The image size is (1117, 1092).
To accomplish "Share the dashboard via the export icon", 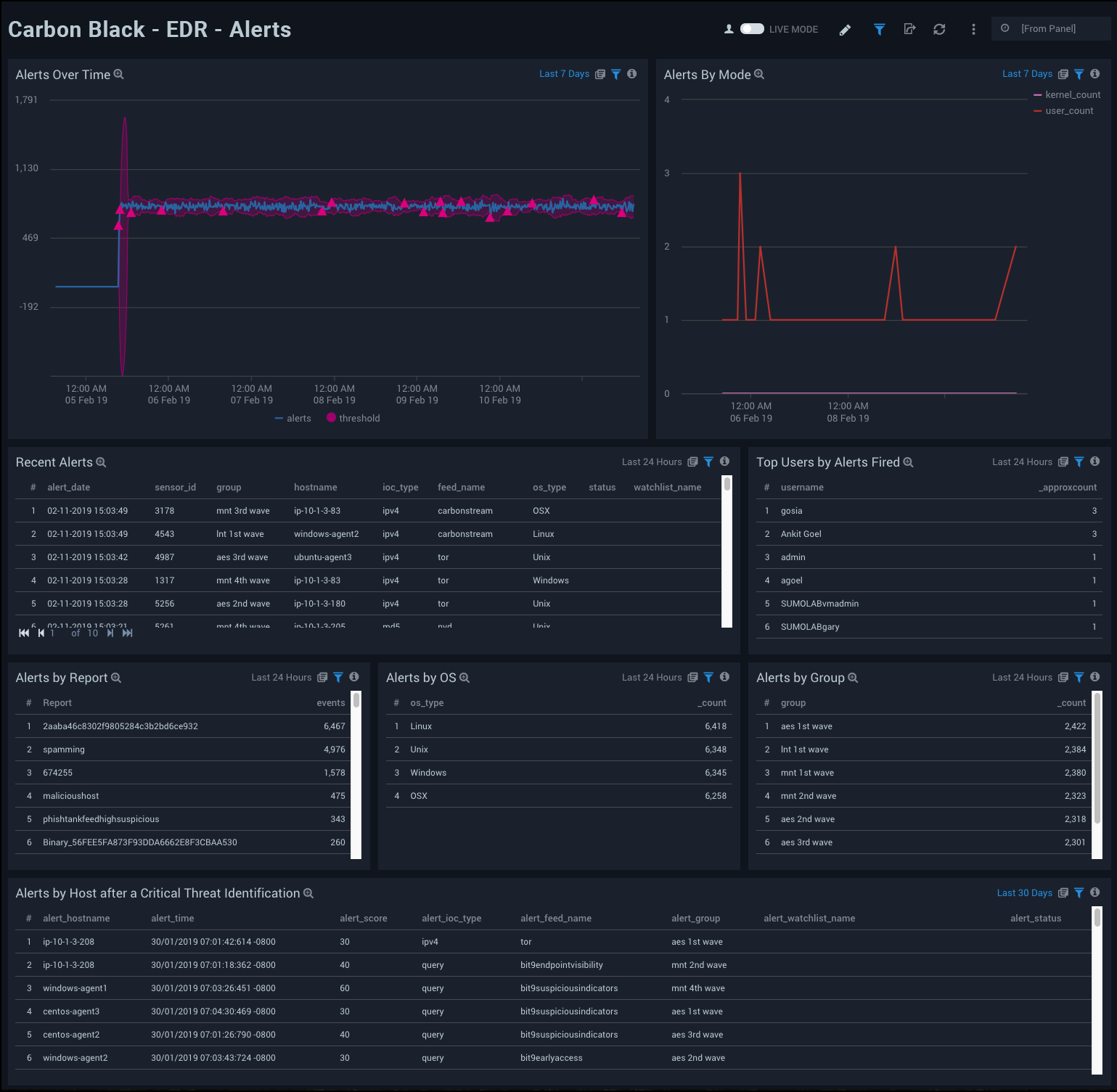I will [x=909, y=29].
